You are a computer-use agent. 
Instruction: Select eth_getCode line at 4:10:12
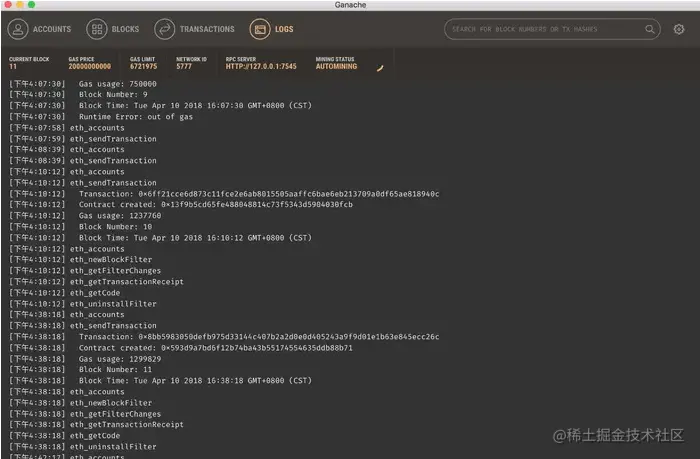(x=65, y=293)
